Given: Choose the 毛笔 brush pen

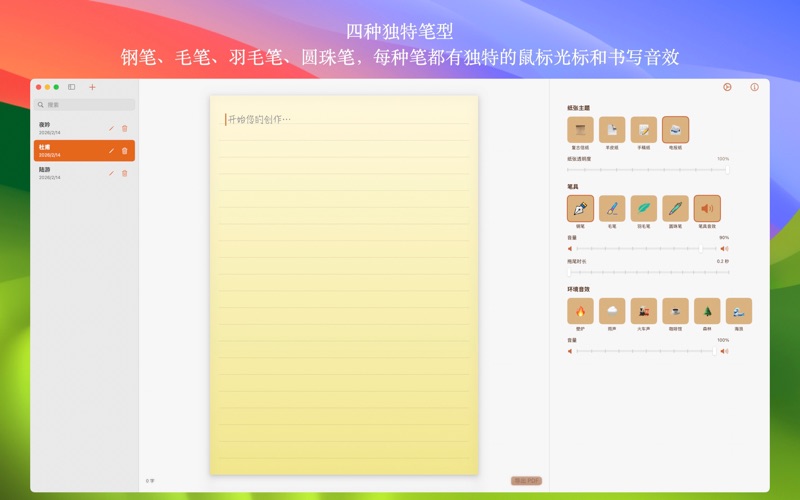Looking at the screenshot, I should click(612, 208).
